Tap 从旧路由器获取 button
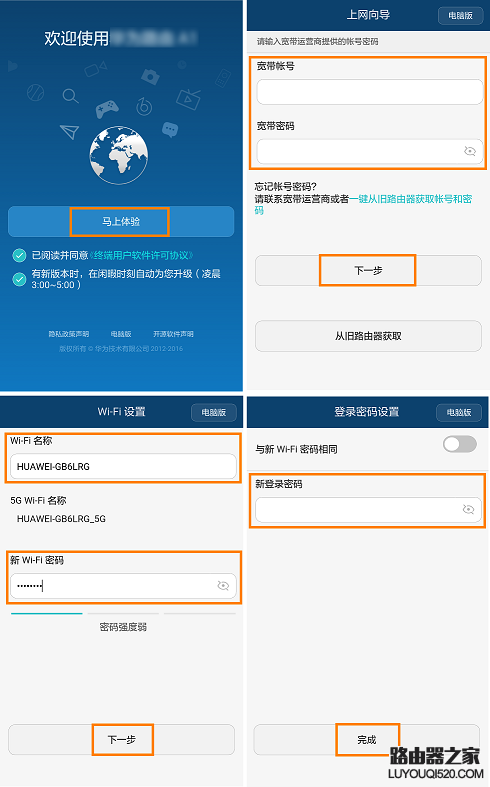Viewport: 490px width, 787px height. [x=368, y=336]
